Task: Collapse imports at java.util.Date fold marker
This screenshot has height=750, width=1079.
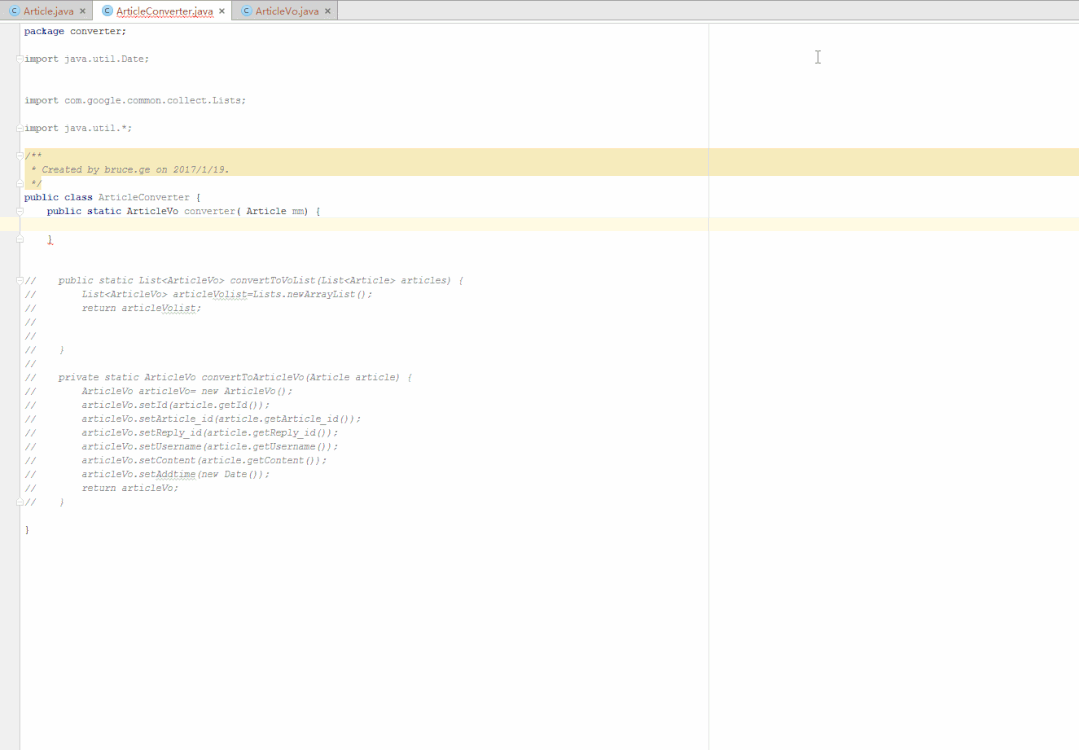Action: 20,59
